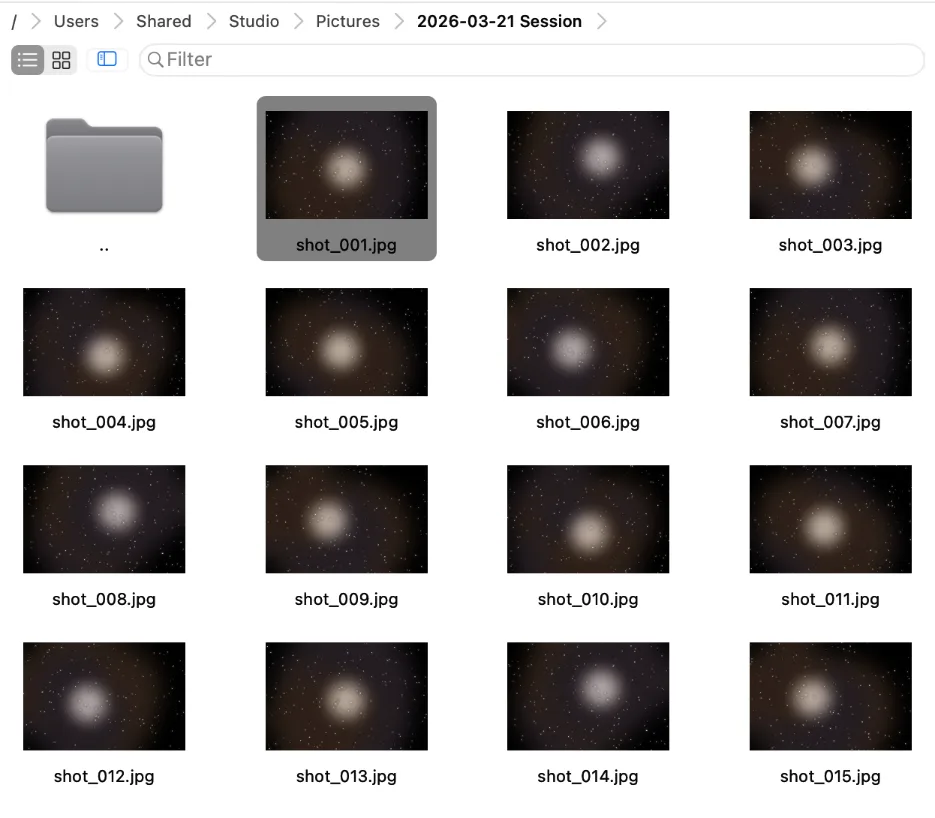Click the shot_003.jpg file name
This screenshot has width=935, height=818.
tap(831, 245)
